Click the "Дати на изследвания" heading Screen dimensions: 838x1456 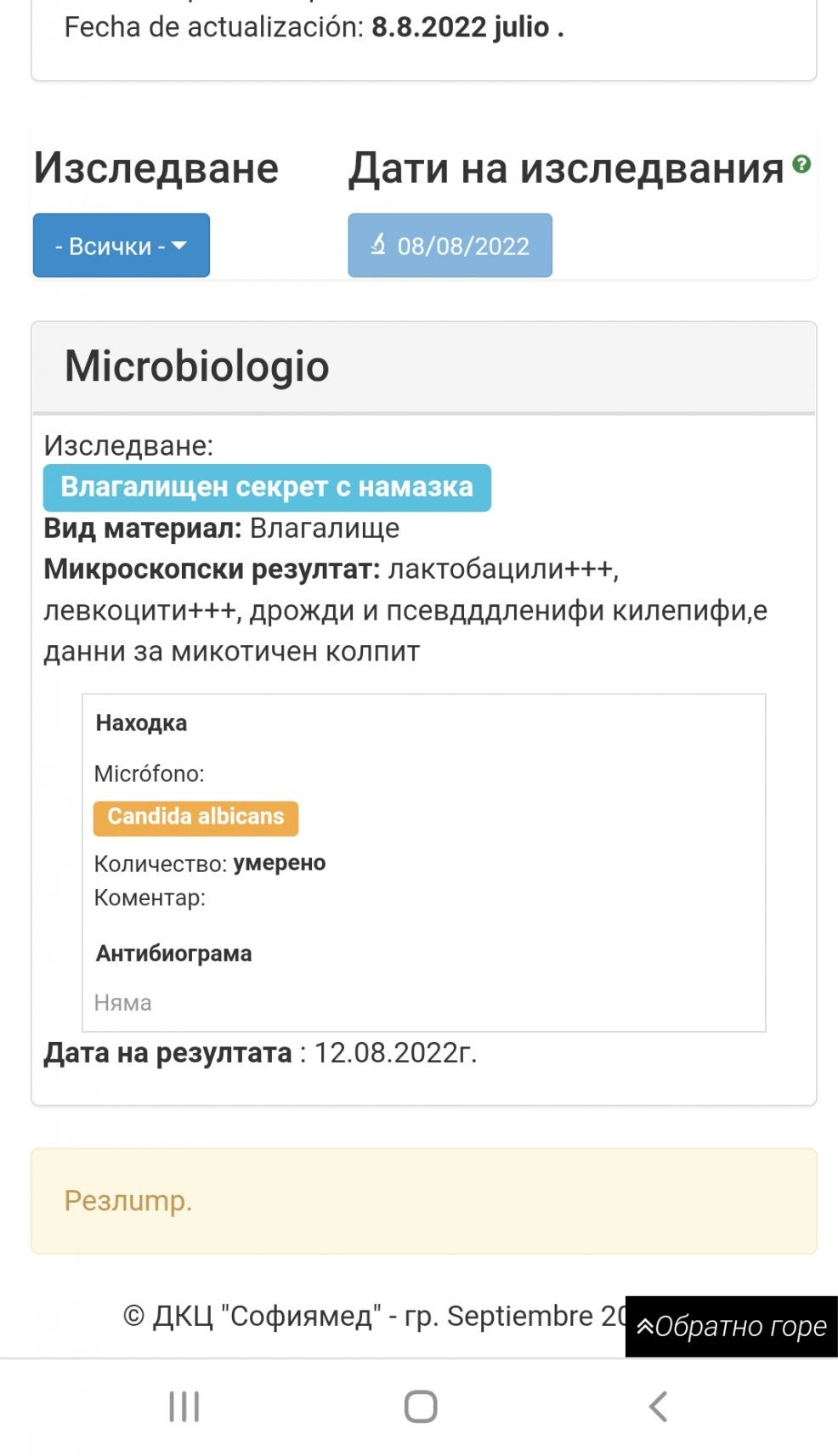565,167
